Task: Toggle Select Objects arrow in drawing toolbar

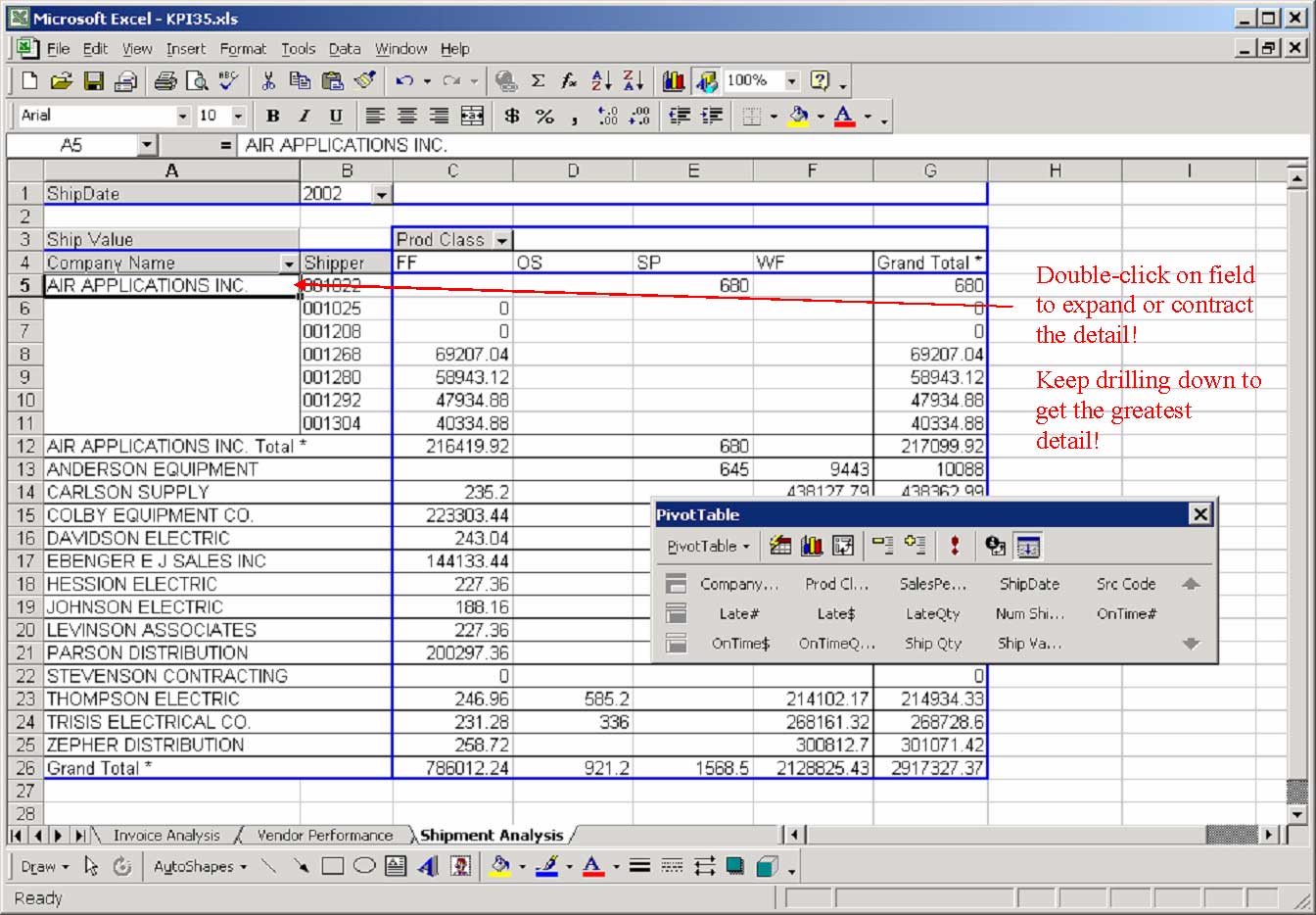Action: click(92, 866)
